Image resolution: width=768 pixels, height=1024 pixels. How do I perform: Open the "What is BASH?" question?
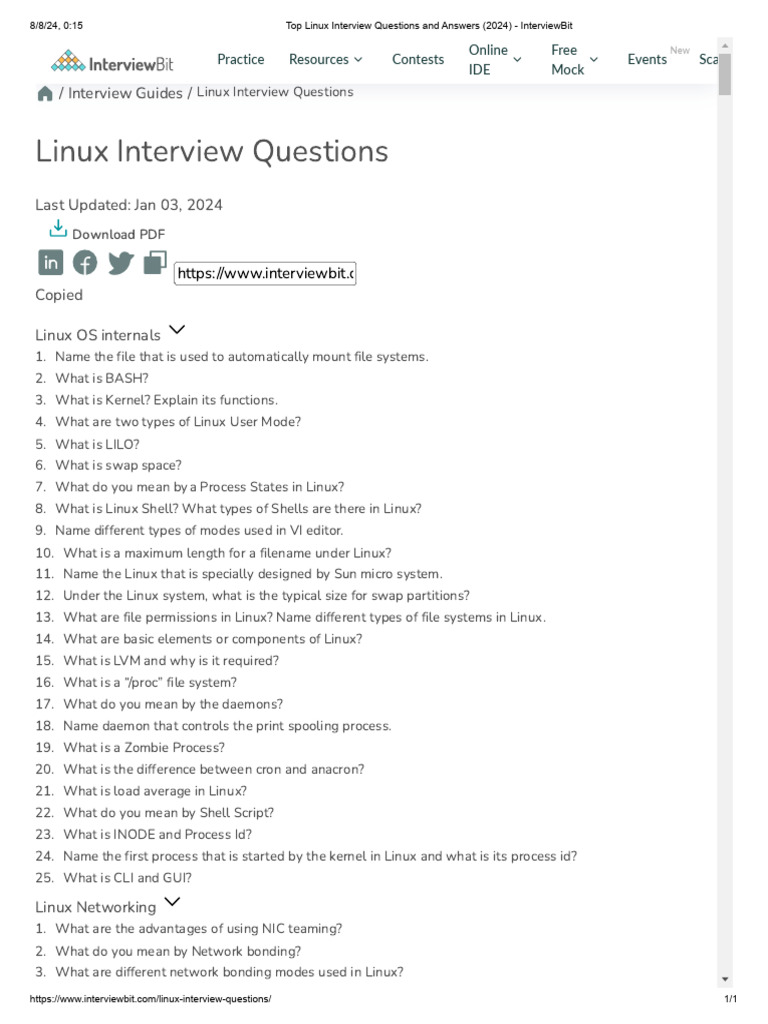coord(102,378)
